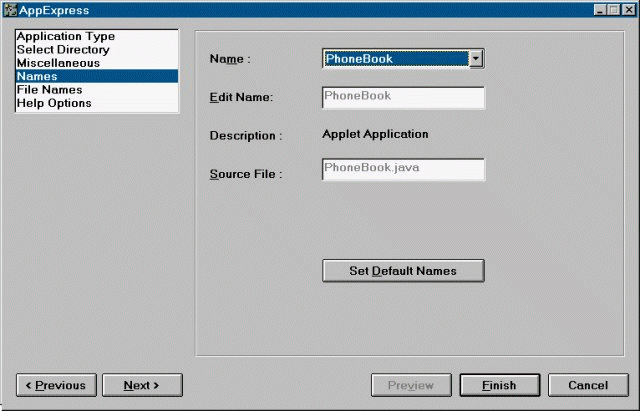Minimize the AppExpress window
Image resolution: width=640 pixels, height=411 pixels.
click(600, 10)
